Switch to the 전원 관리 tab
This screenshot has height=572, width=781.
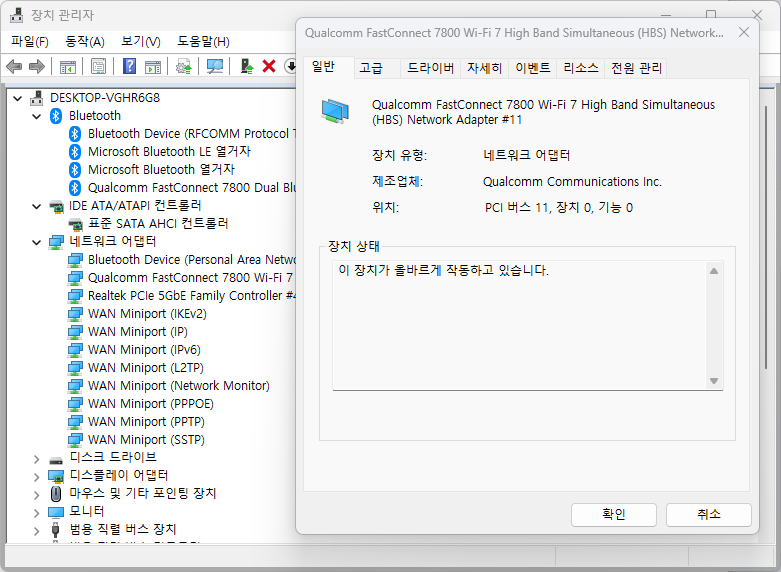pyautogui.click(x=636, y=68)
